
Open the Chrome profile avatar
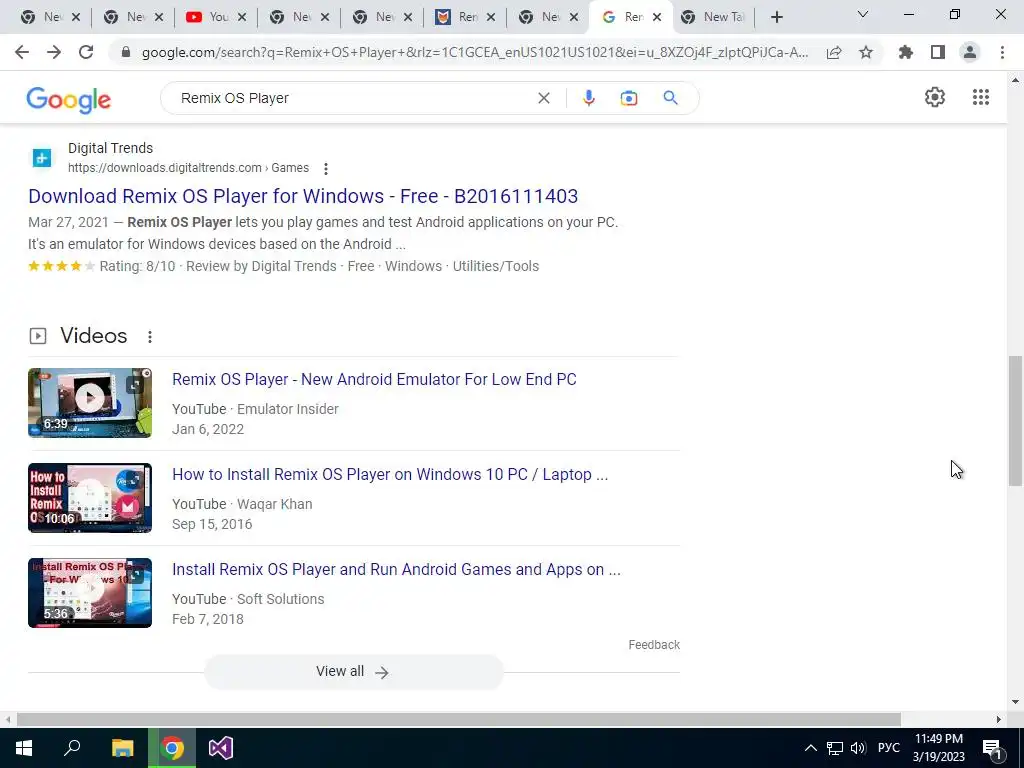[x=970, y=52]
